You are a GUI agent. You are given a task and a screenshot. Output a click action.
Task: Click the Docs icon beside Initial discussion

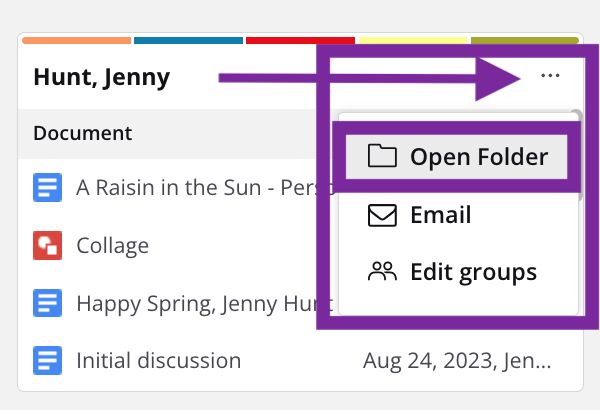tap(47, 360)
